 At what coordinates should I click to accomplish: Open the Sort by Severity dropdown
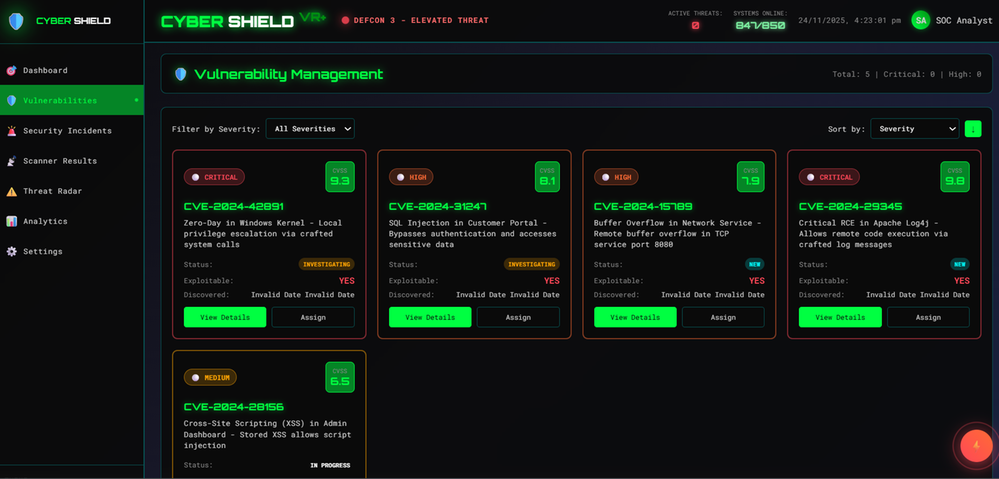[914, 129]
